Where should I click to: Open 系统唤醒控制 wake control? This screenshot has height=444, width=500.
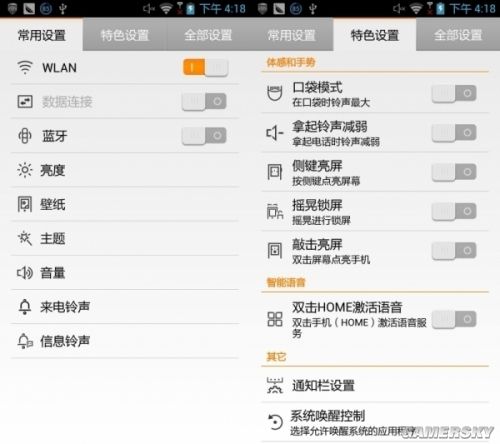pos(375,422)
